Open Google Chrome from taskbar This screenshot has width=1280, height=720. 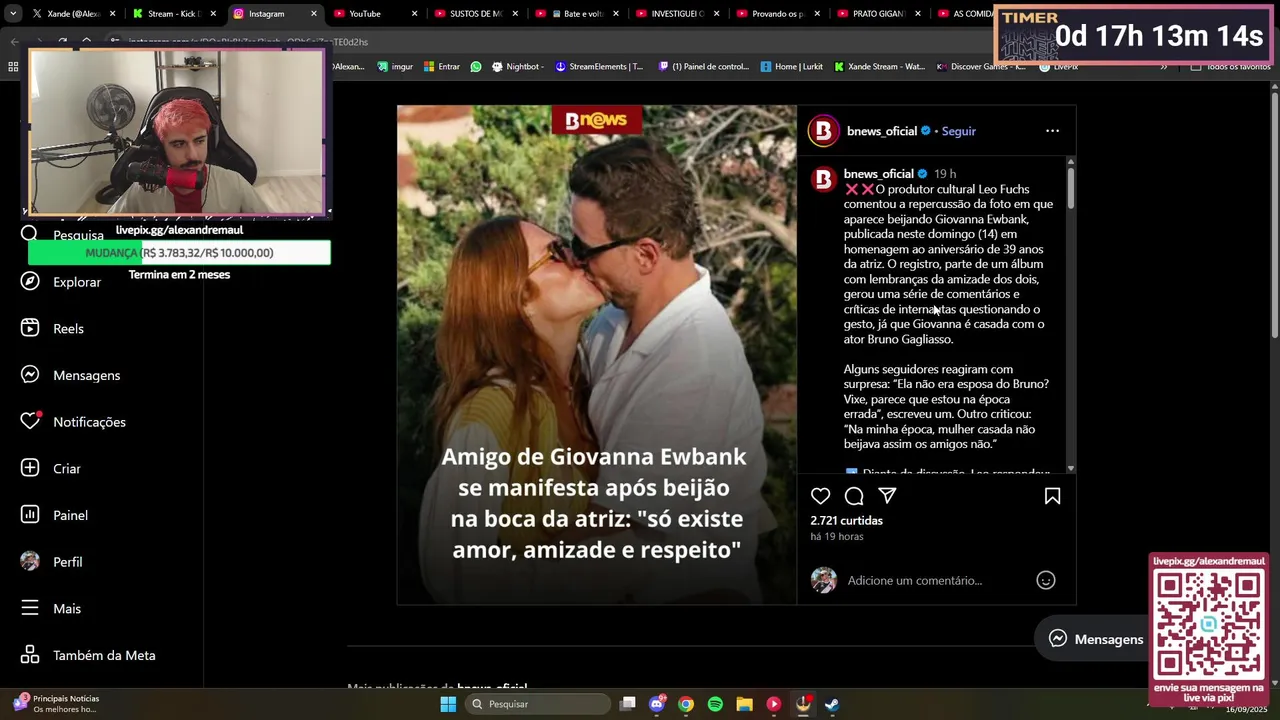[685, 704]
